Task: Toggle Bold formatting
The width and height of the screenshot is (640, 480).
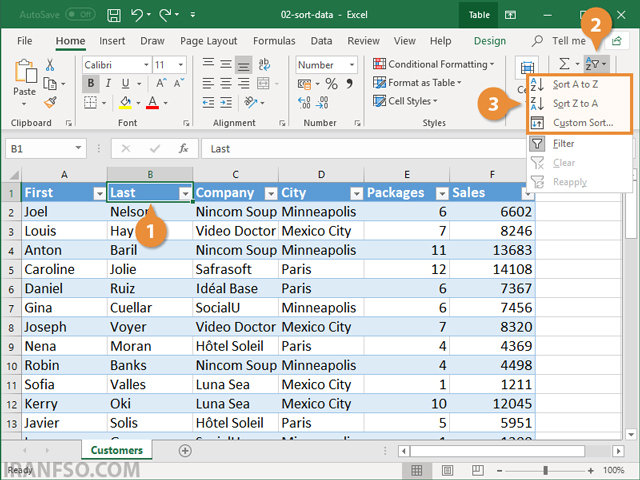Action: (91, 84)
